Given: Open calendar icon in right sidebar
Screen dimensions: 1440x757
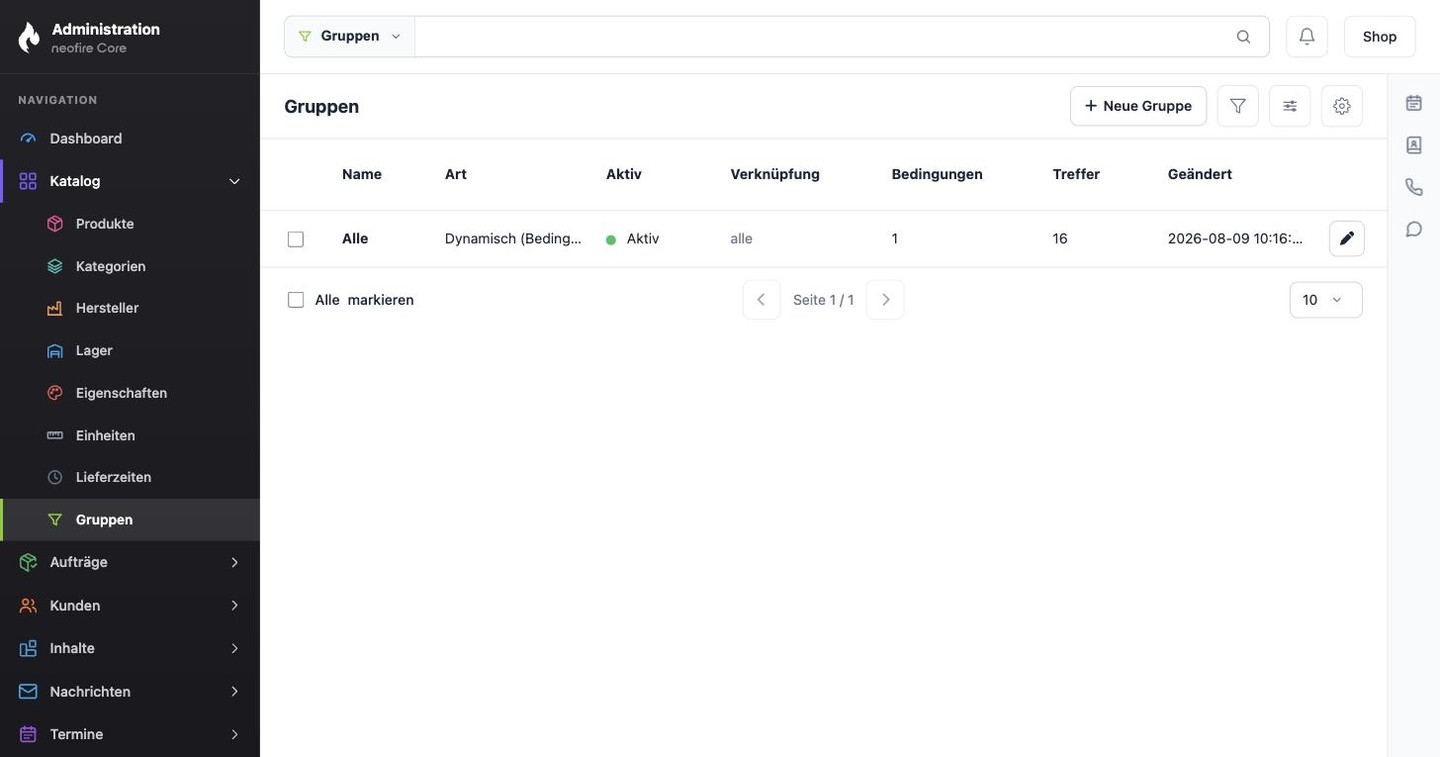Looking at the screenshot, I should 1414,103.
